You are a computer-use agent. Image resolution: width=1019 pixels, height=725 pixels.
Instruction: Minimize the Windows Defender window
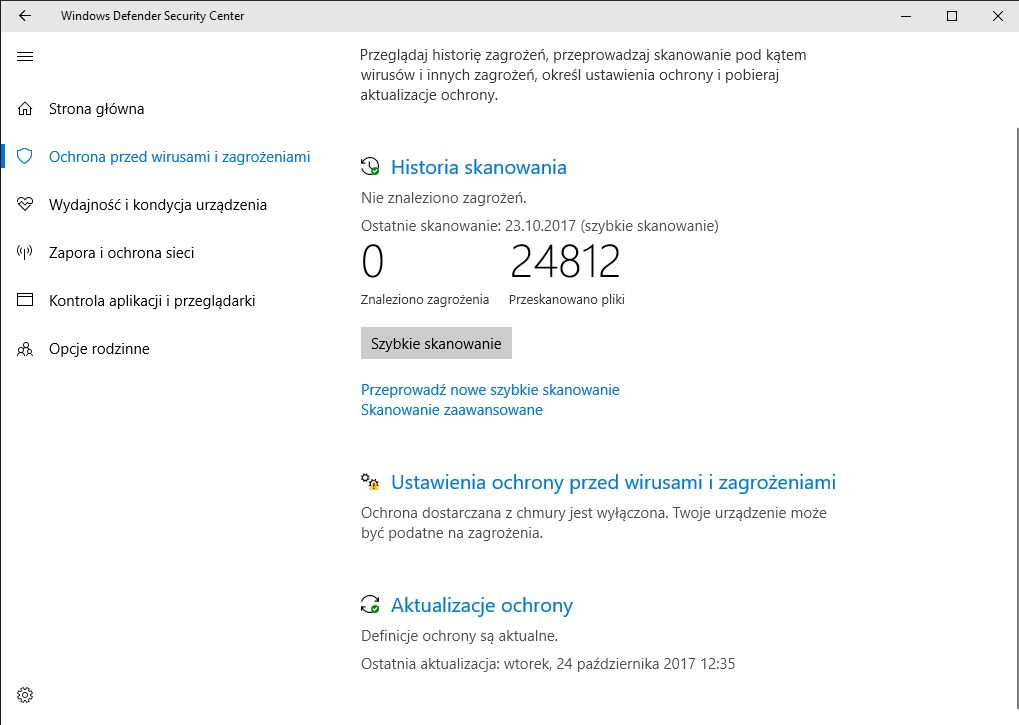[x=906, y=16]
